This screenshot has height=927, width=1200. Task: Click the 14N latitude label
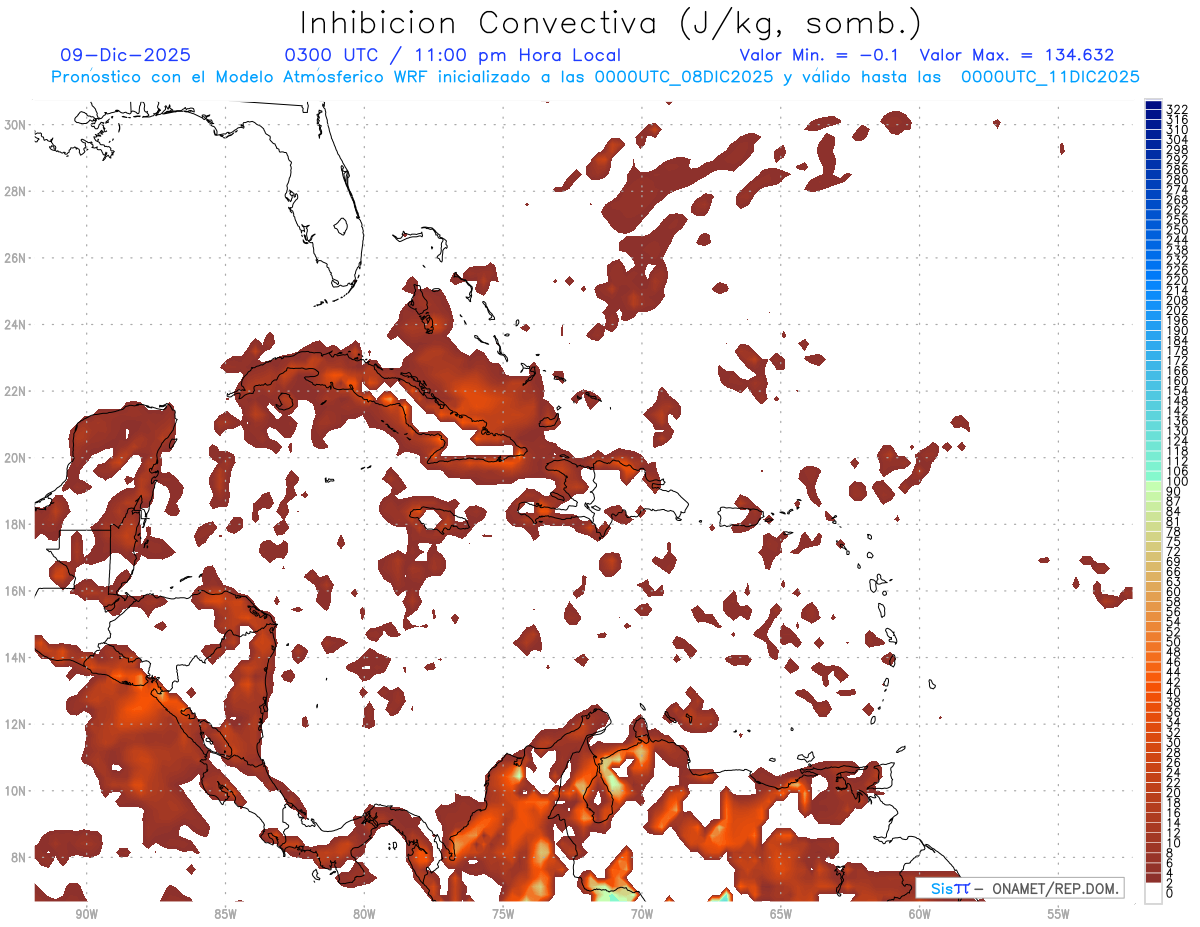[17, 658]
